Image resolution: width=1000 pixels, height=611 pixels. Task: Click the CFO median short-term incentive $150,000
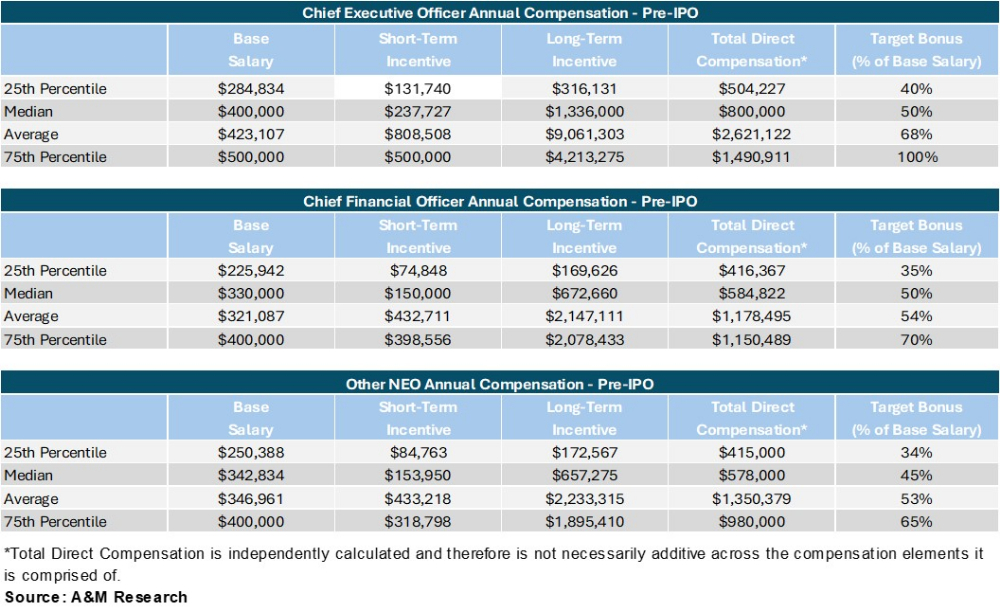[418, 293]
